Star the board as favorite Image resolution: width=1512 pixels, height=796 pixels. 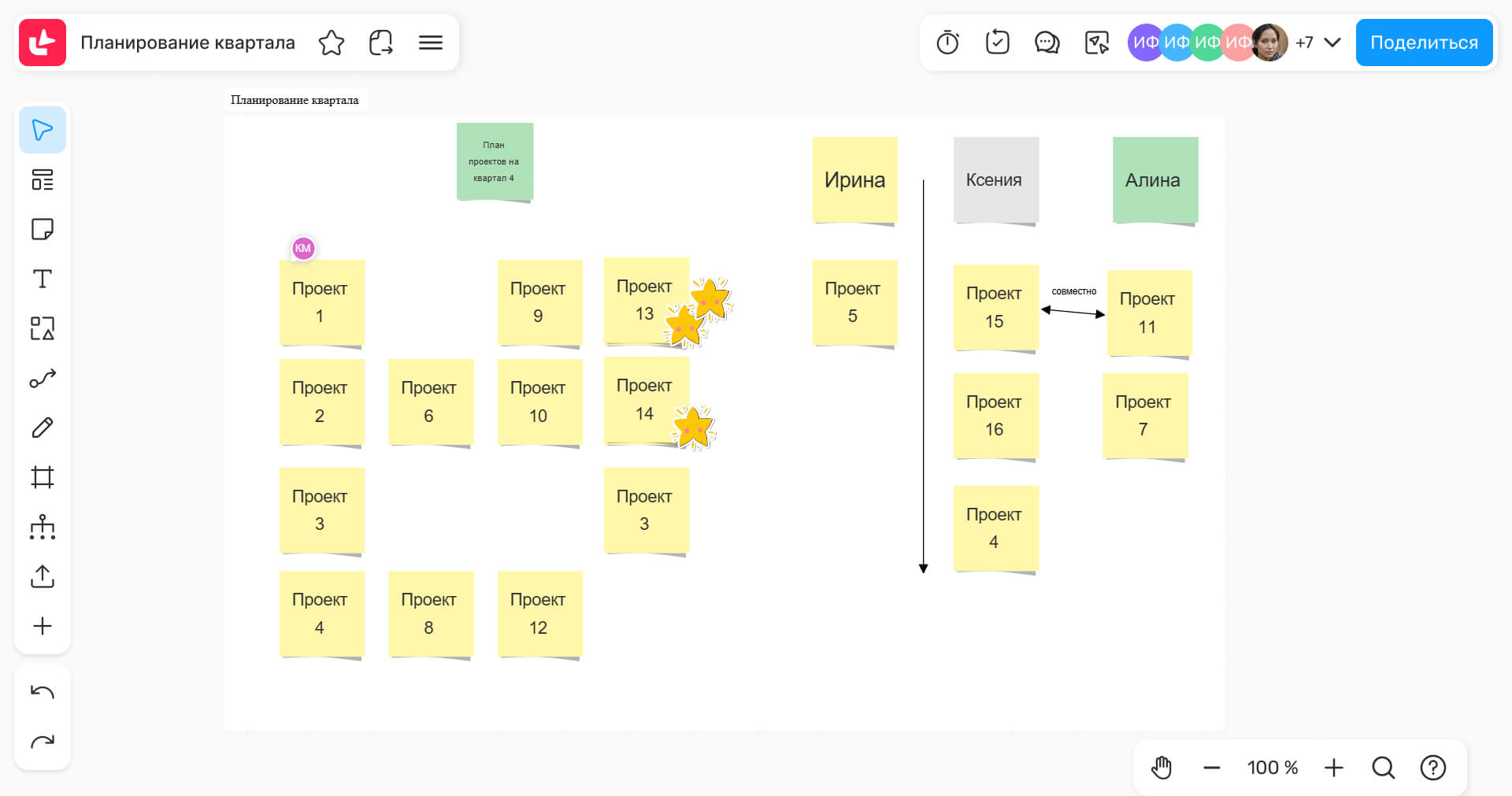point(332,43)
